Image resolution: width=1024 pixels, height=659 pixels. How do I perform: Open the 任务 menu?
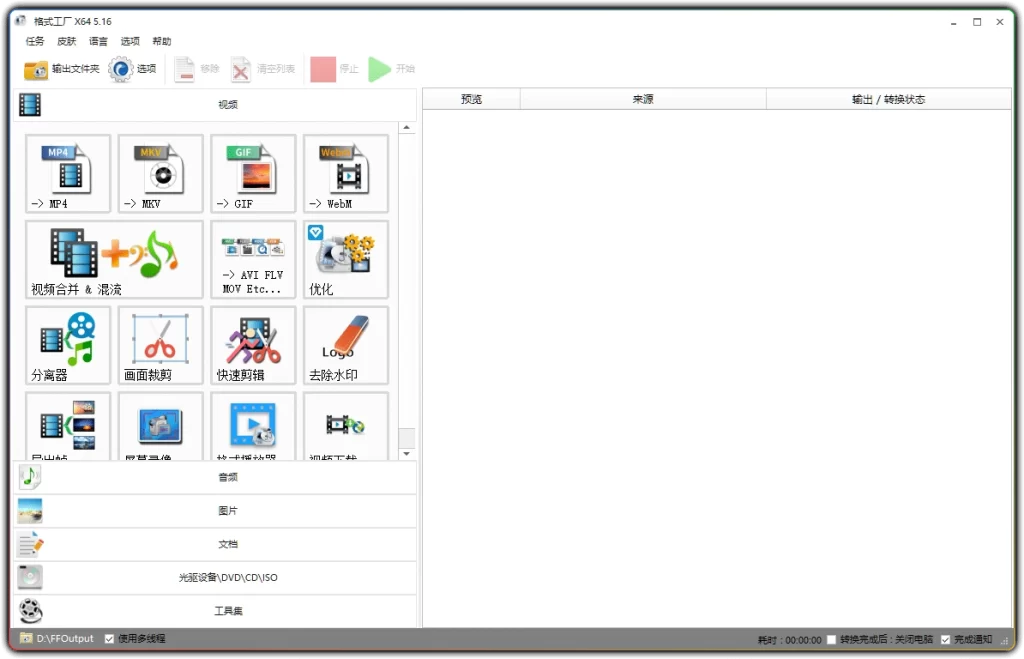35,41
